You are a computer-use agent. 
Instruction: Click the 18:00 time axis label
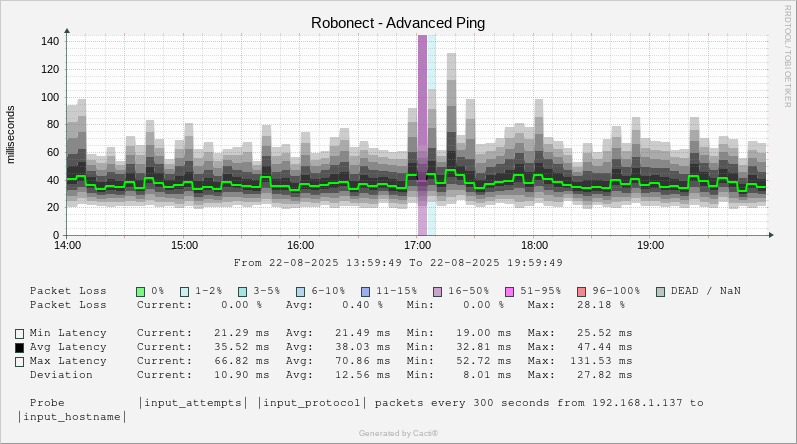(x=535, y=245)
